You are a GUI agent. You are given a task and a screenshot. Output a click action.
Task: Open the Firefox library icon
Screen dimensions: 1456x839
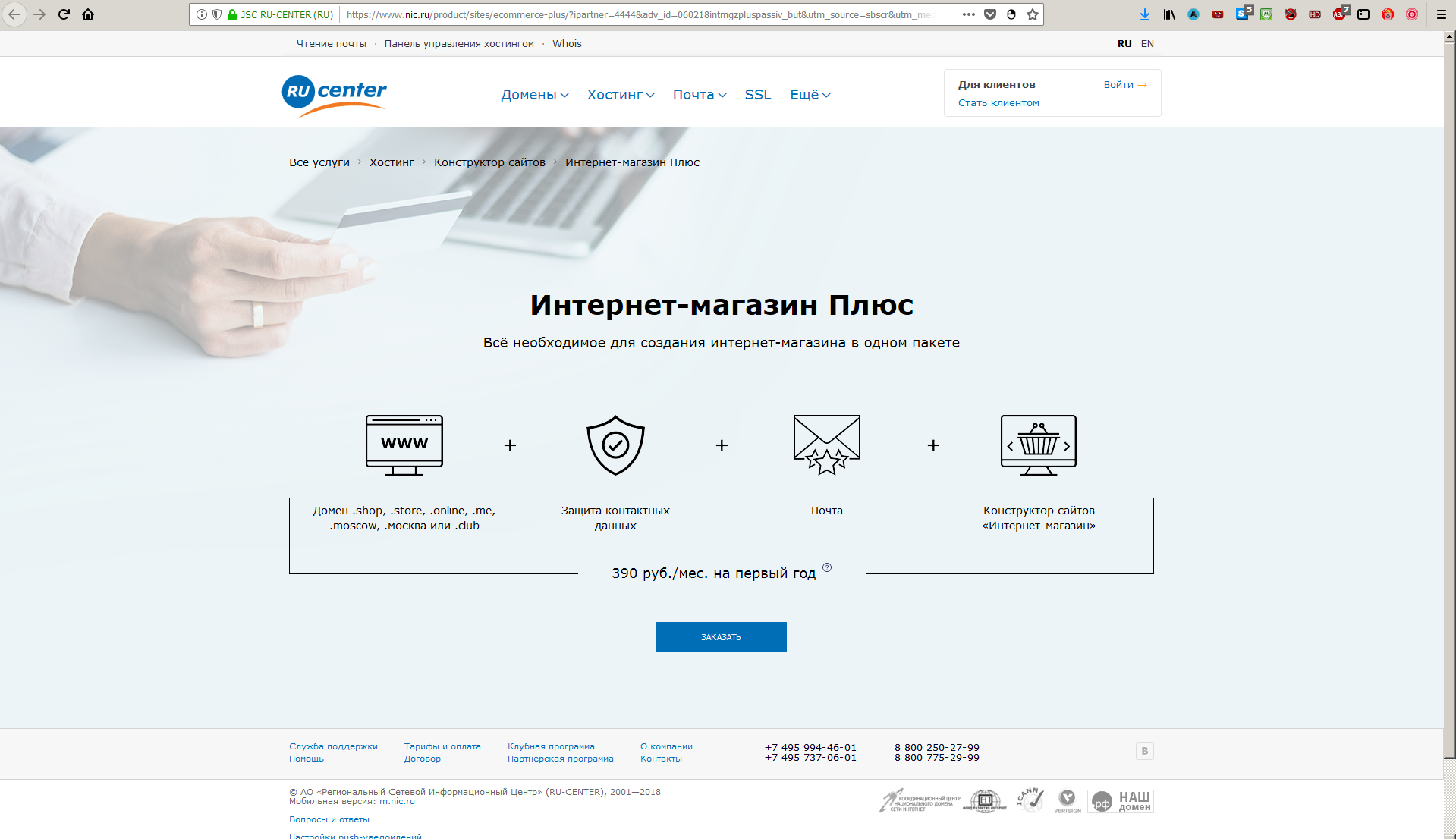click(1169, 14)
